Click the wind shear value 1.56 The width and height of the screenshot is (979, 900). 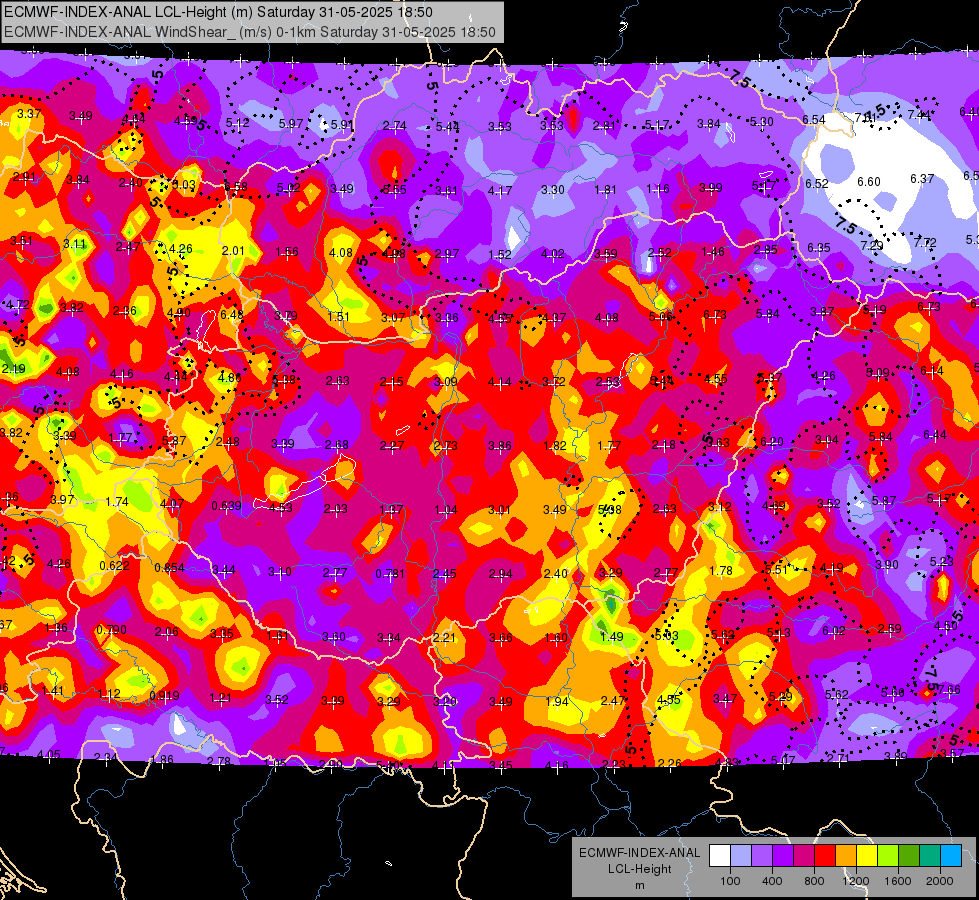click(x=287, y=252)
